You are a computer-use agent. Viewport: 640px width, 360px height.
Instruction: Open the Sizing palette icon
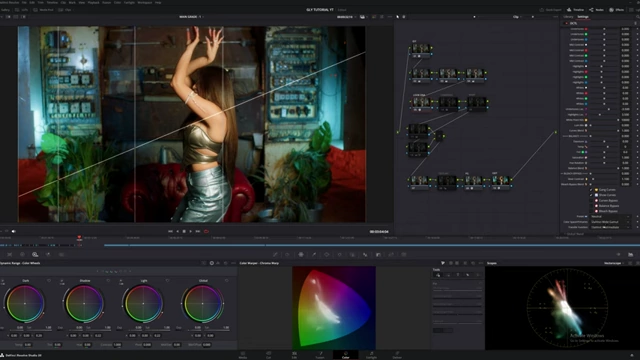[391, 254]
